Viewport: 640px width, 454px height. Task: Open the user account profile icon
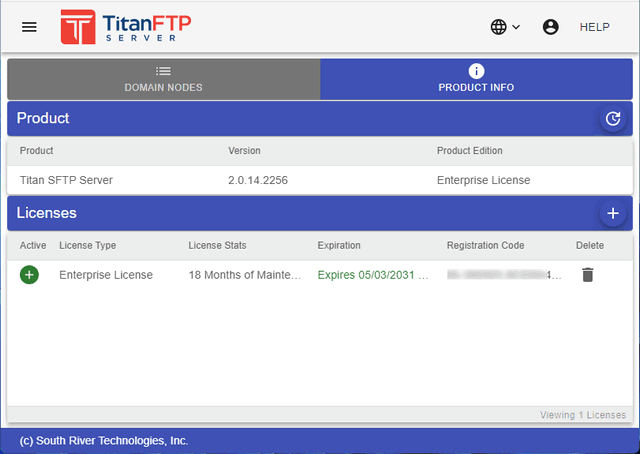[550, 27]
